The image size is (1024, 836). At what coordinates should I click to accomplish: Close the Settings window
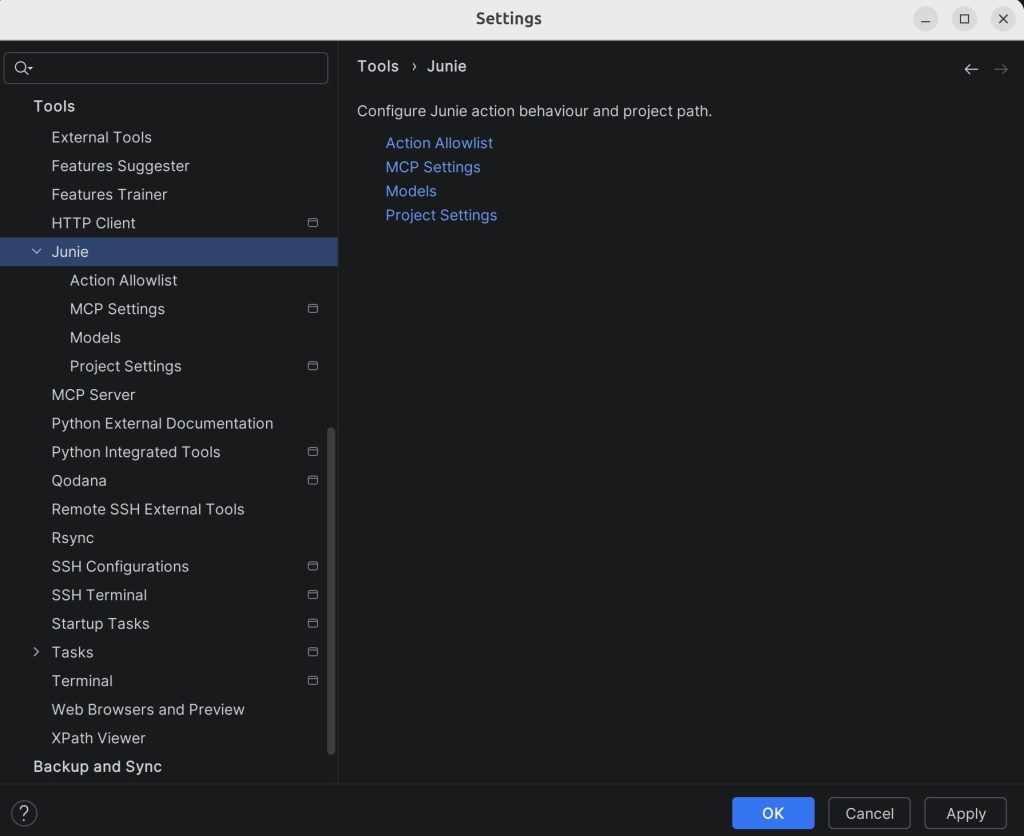(1004, 19)
